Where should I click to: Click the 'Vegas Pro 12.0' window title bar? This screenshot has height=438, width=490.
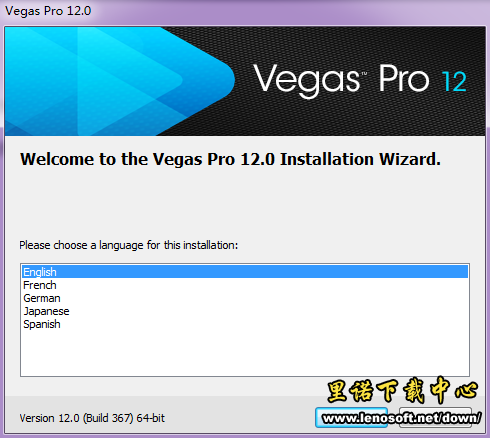pyautogui.click(x=245, y=11)
